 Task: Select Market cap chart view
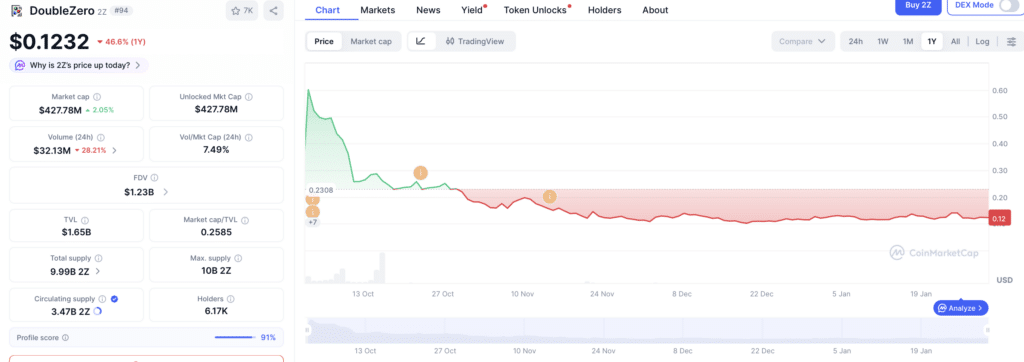click(x=371, y=41)
